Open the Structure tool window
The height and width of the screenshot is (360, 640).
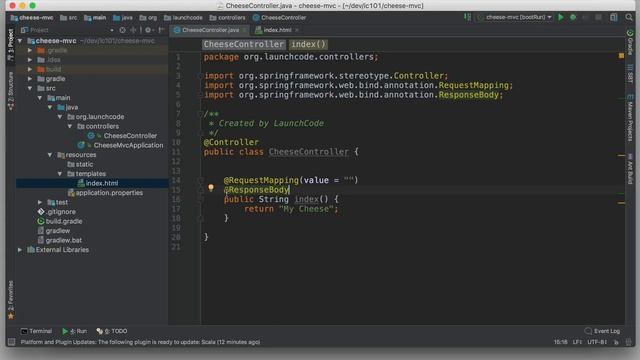[x=11, y=91]
